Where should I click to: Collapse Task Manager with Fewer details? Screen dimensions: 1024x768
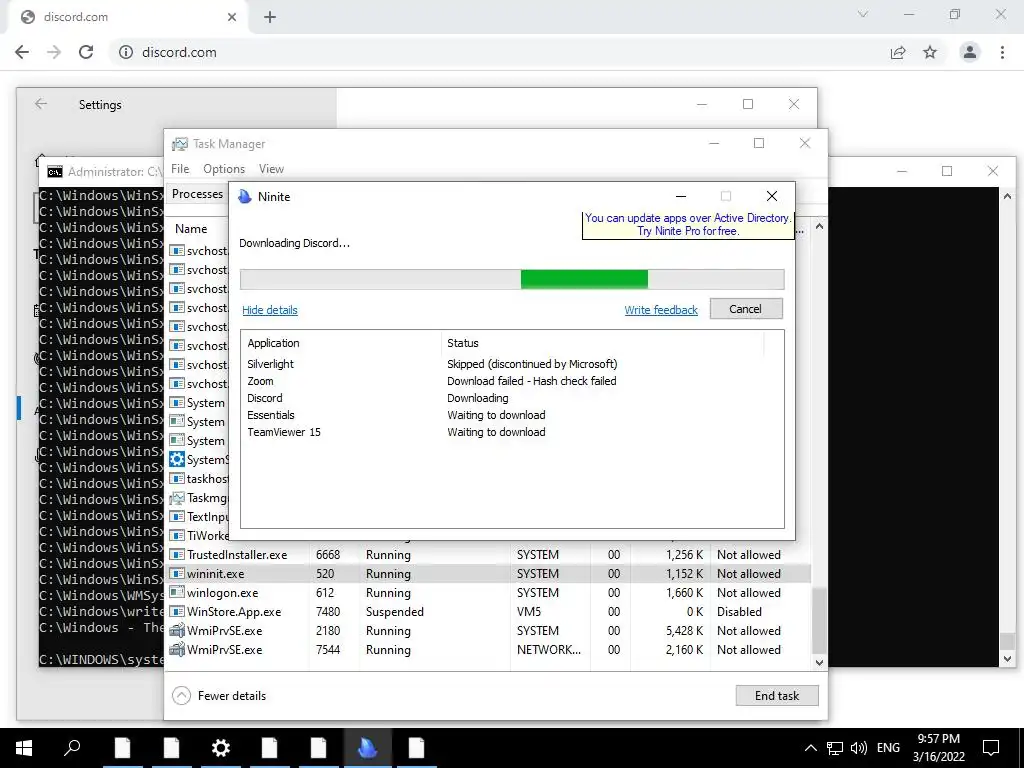click(x=219, y=696)
